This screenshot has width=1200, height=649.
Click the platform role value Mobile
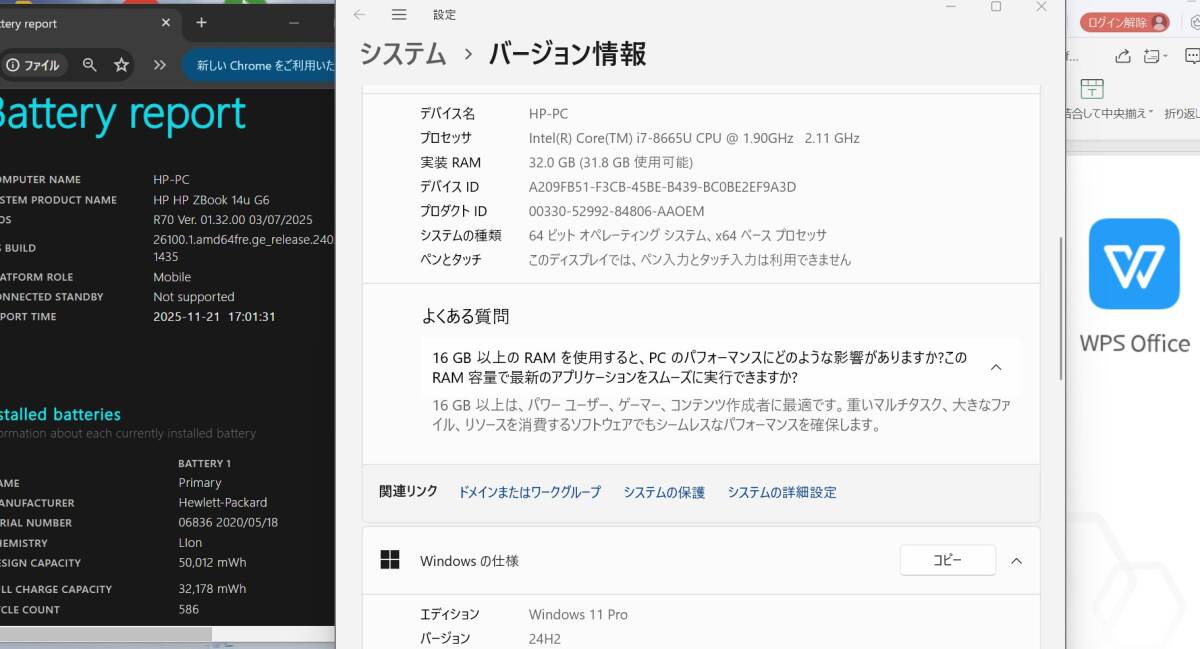pos(172,277)
